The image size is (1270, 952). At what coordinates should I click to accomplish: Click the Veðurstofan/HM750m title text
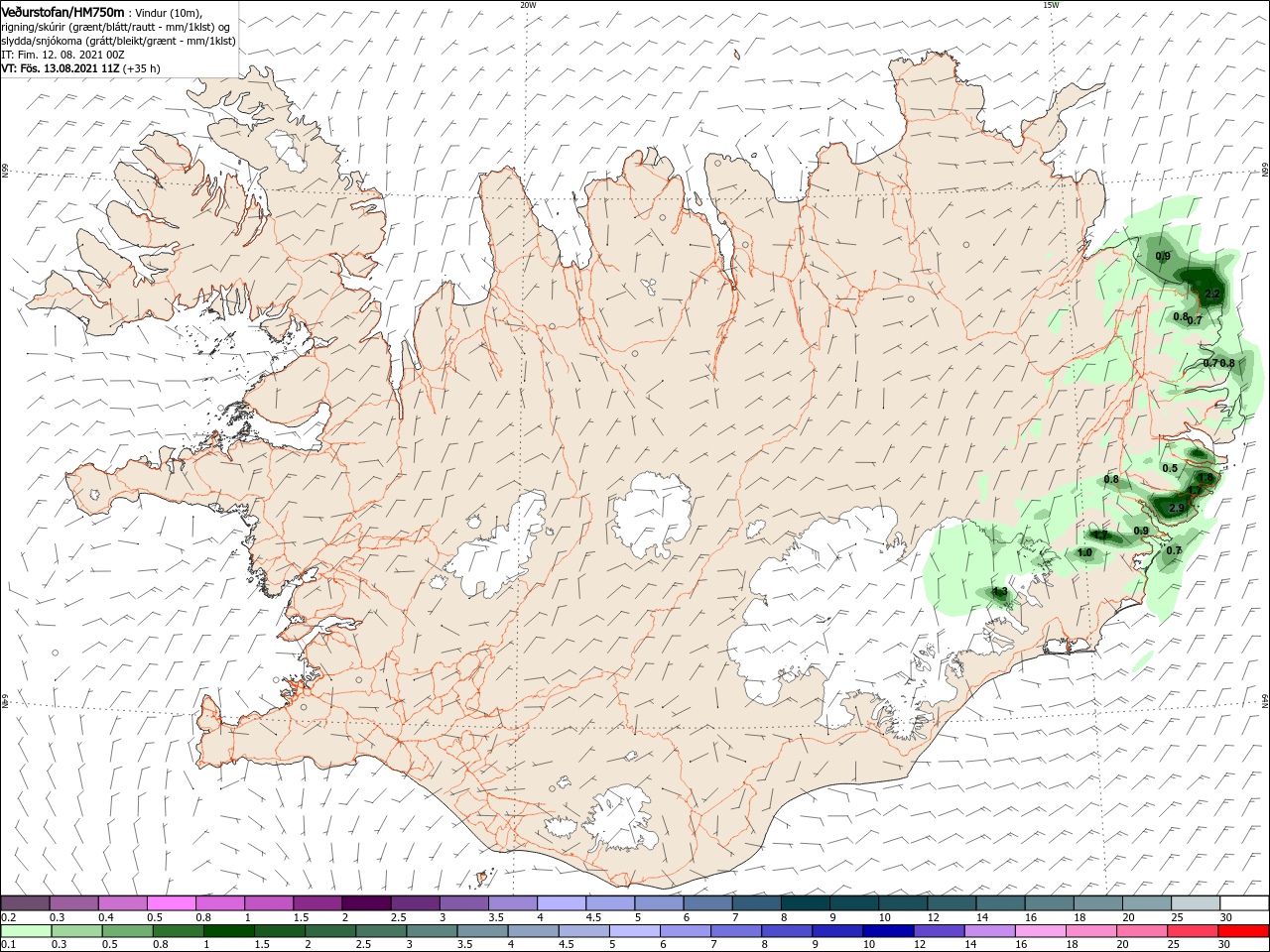(x=63, y=12)
